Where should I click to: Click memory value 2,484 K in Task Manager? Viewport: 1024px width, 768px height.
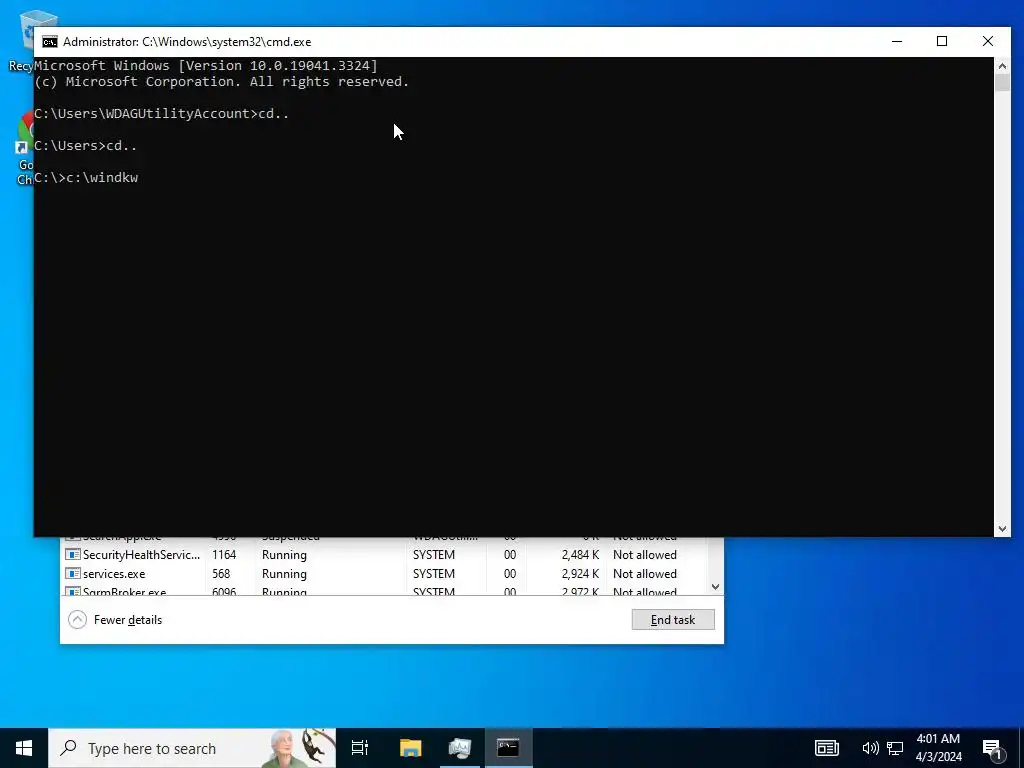coord(580,554)
